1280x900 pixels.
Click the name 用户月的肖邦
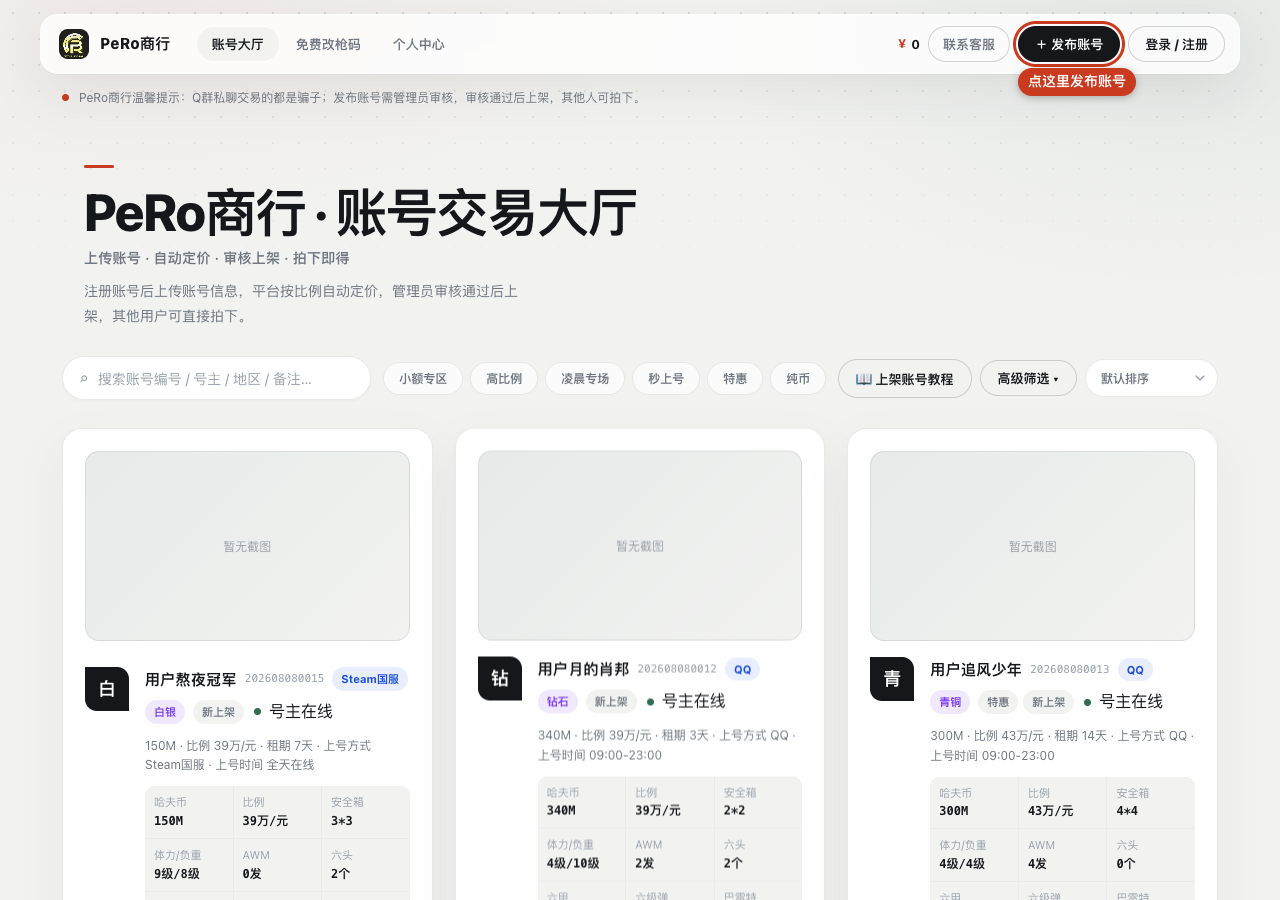click(x=584, y=669)
